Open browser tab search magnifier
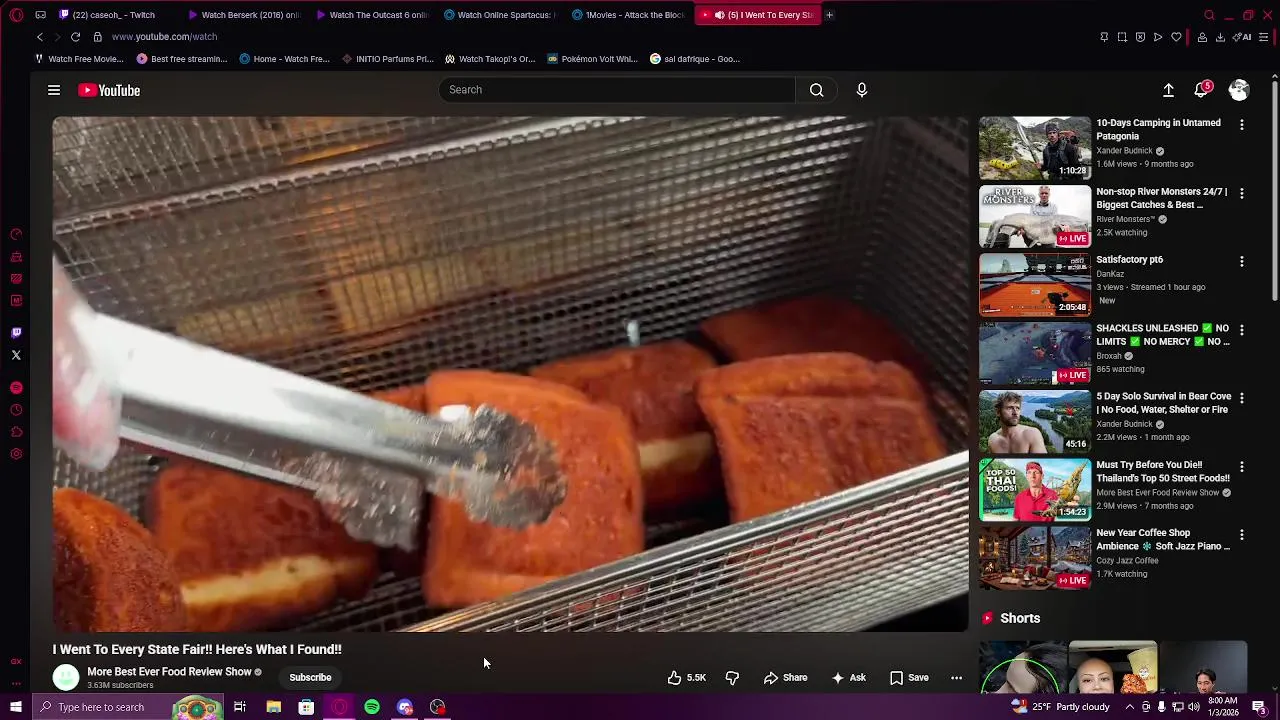The height and width of the screenshot is (720, 1280). 1209,15
